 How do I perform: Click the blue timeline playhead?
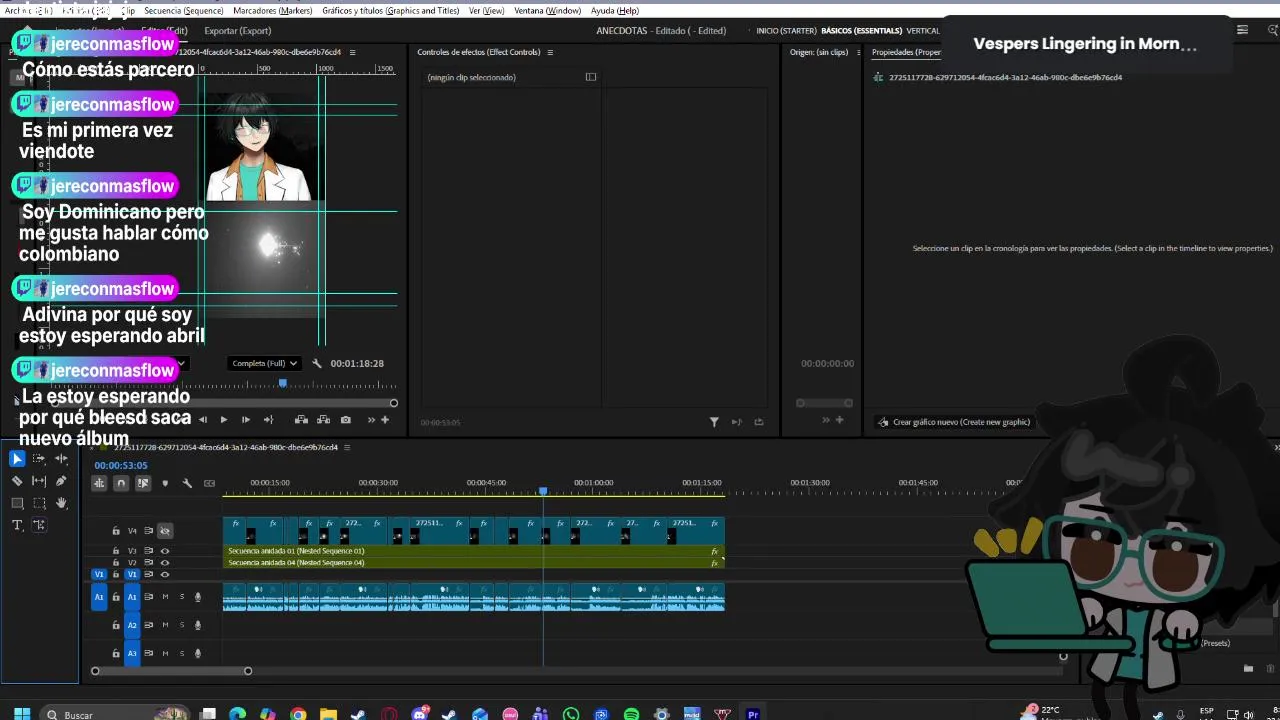coord(543,491)
